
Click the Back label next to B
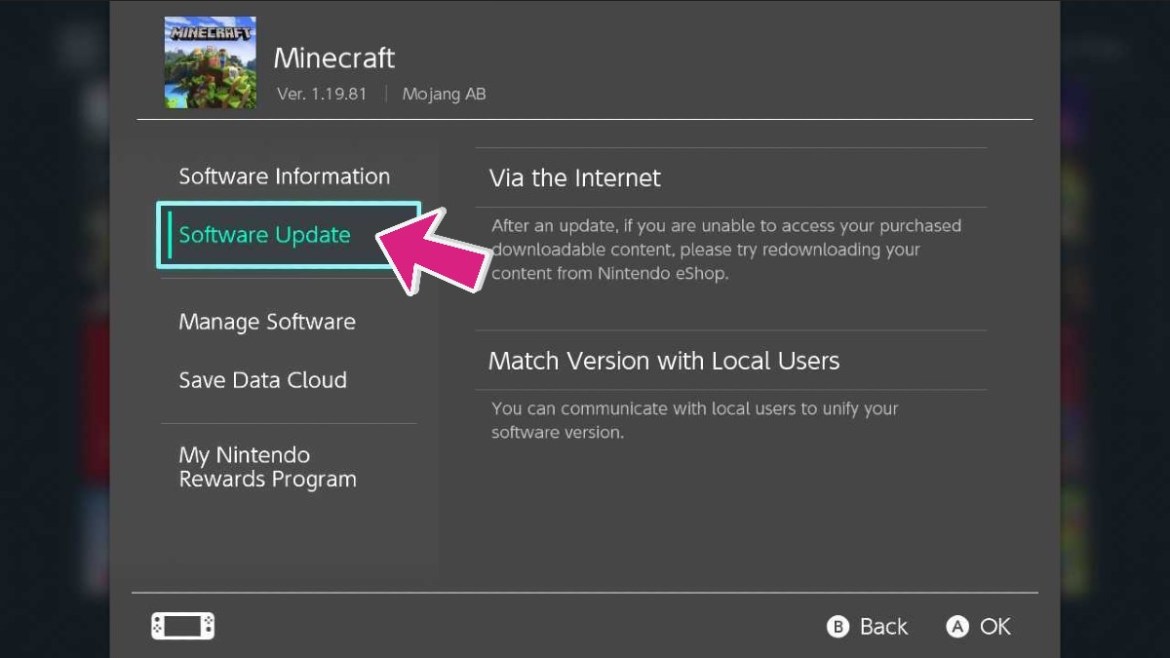[x=885, y=627]
